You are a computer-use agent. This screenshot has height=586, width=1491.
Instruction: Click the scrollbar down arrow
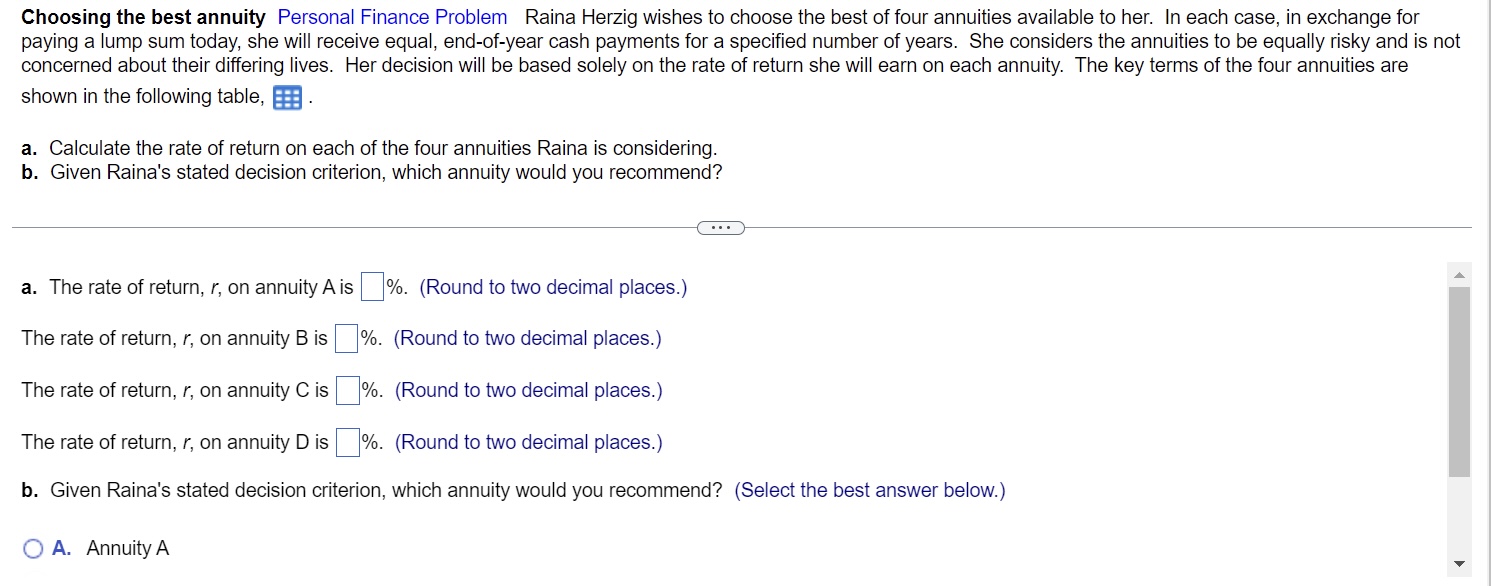(x=1459, y=564)
